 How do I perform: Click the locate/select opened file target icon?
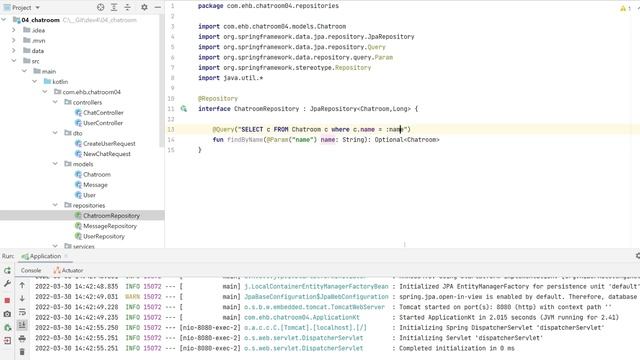pos(101,7)
